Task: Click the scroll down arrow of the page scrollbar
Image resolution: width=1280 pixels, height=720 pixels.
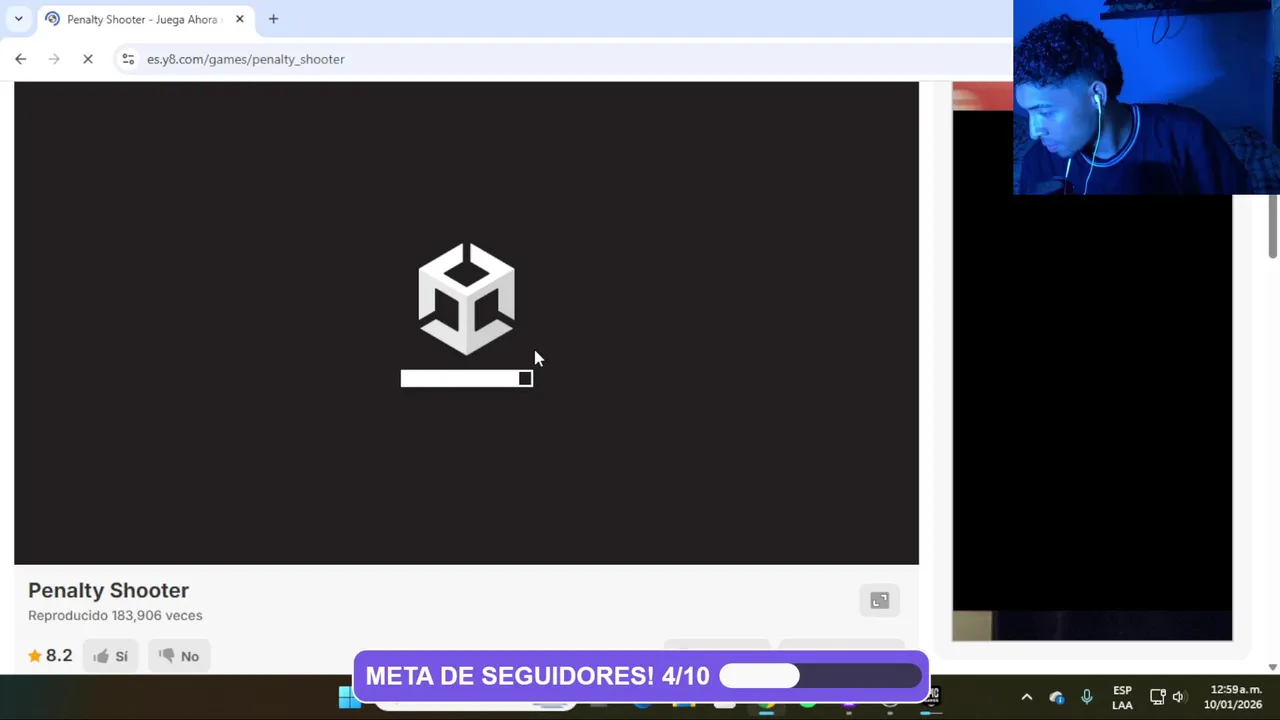Action: (1273, 667)
